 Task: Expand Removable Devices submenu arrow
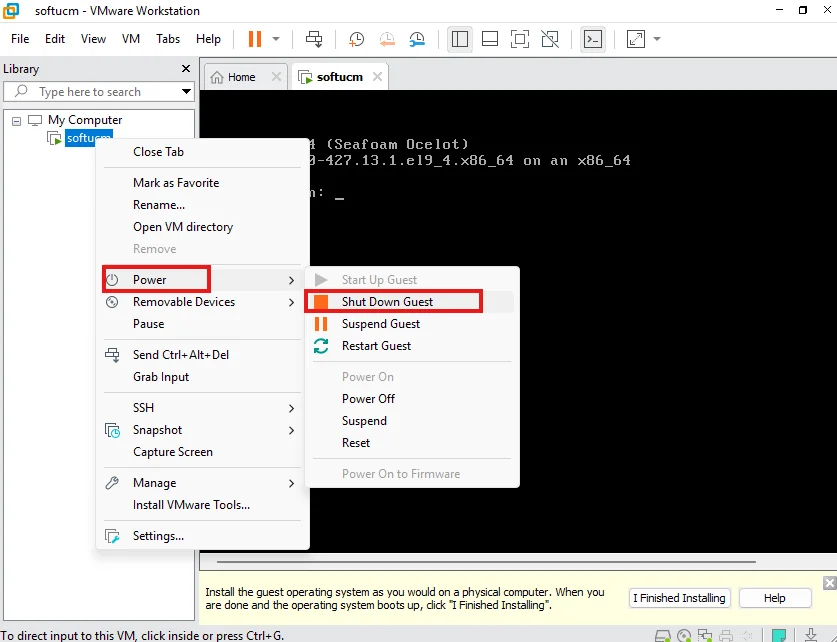click(291, 303)
